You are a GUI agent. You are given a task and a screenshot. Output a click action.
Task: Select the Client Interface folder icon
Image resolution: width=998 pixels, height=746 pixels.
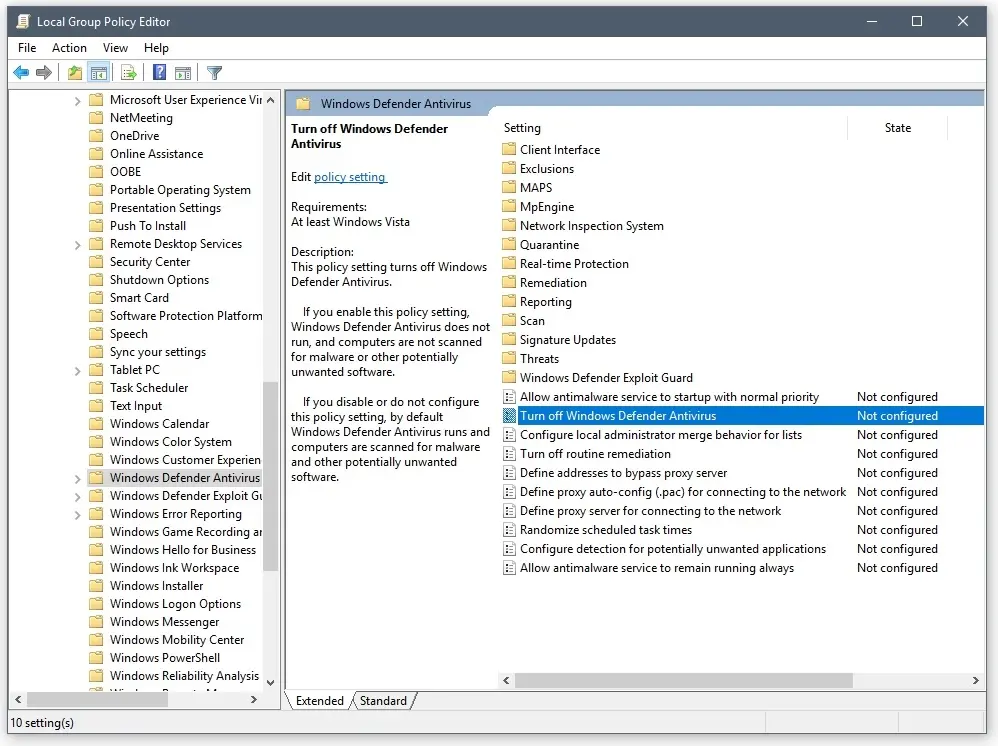point(509,150)
